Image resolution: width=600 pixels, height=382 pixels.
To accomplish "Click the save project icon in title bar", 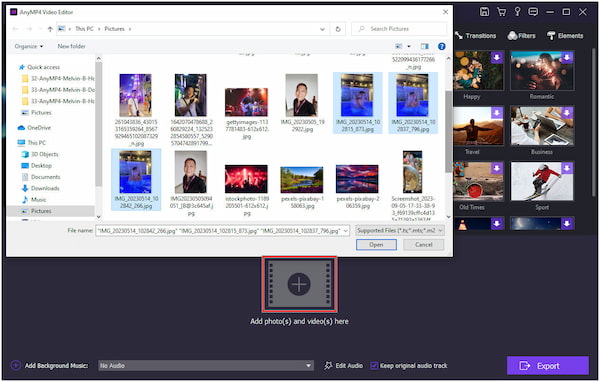I will click(484, 12).
